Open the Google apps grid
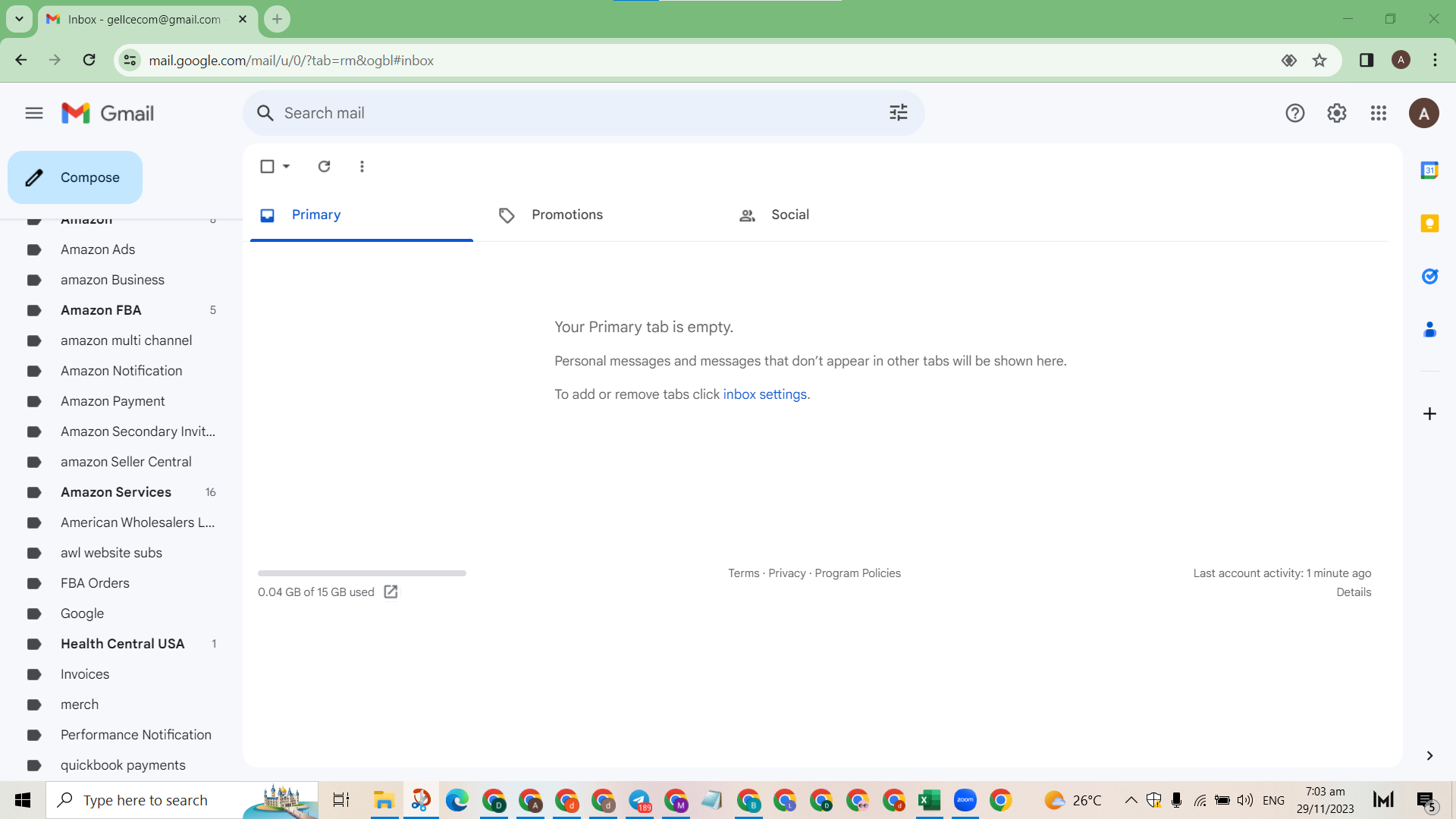This screenshot has height=819, width=1456. 1379,114
